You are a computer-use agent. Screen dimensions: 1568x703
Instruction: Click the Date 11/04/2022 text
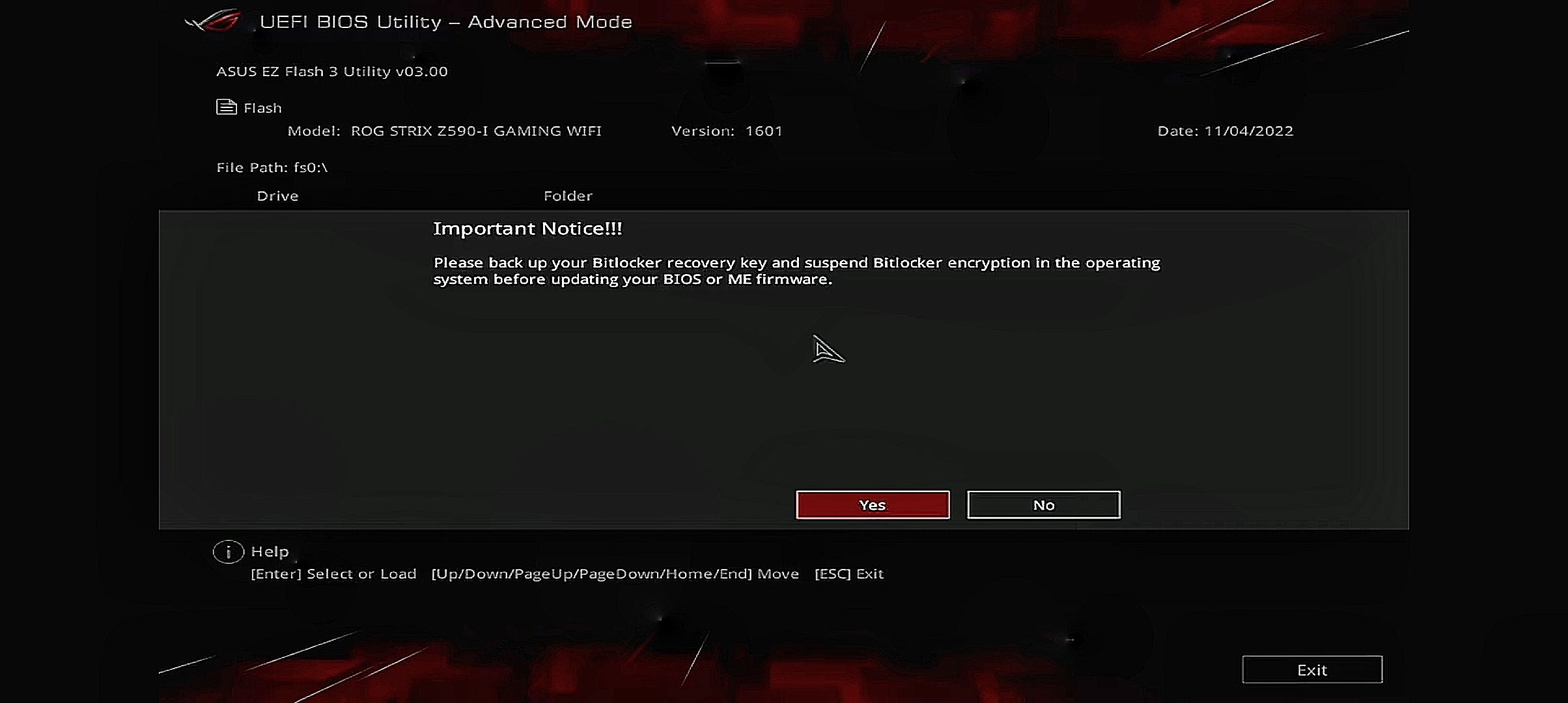1225,131
